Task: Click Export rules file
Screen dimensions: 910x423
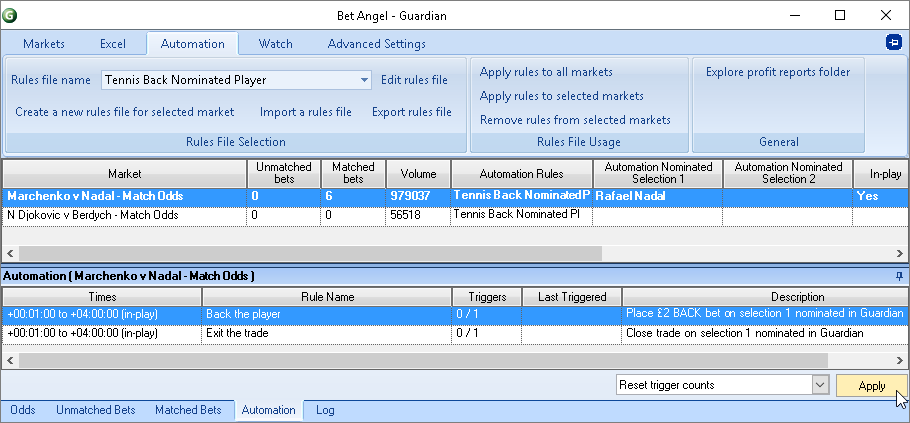Action: pos(412,112)
